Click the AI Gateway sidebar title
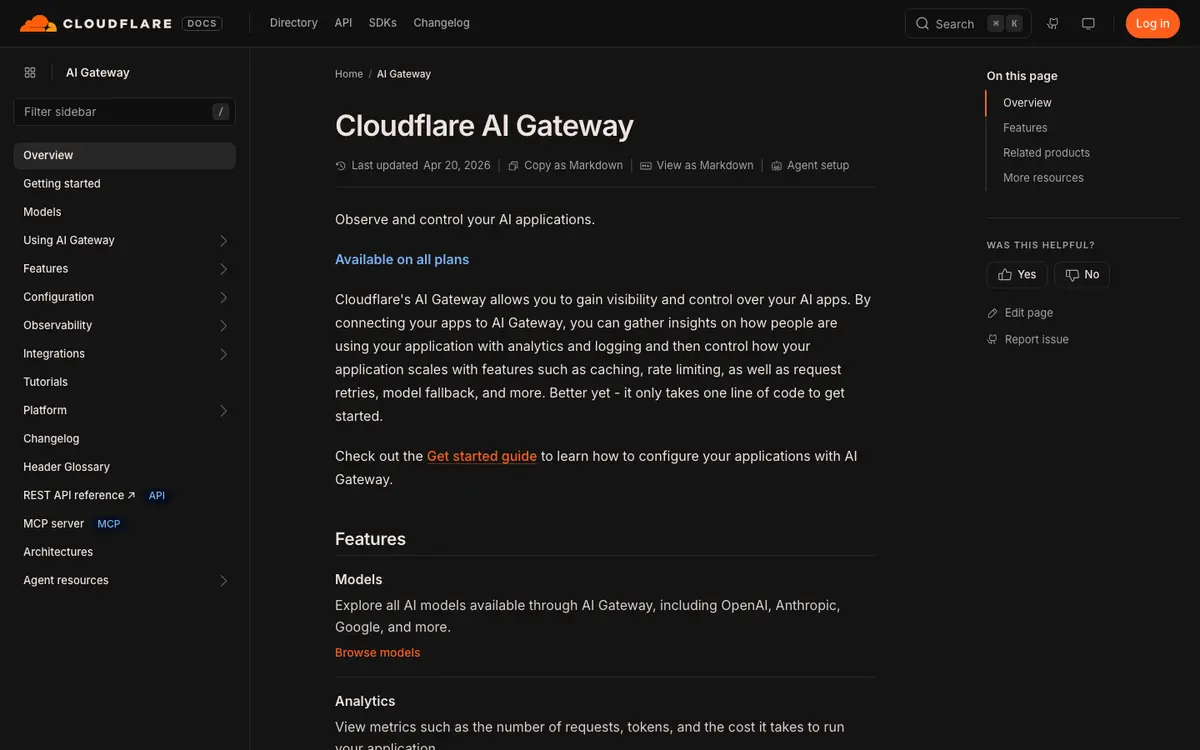 pyautogui.click(x=98, y=72)
